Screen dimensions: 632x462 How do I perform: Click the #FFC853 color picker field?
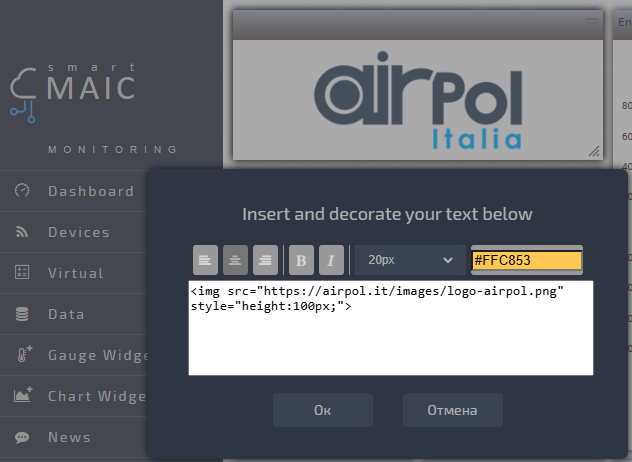526,260
